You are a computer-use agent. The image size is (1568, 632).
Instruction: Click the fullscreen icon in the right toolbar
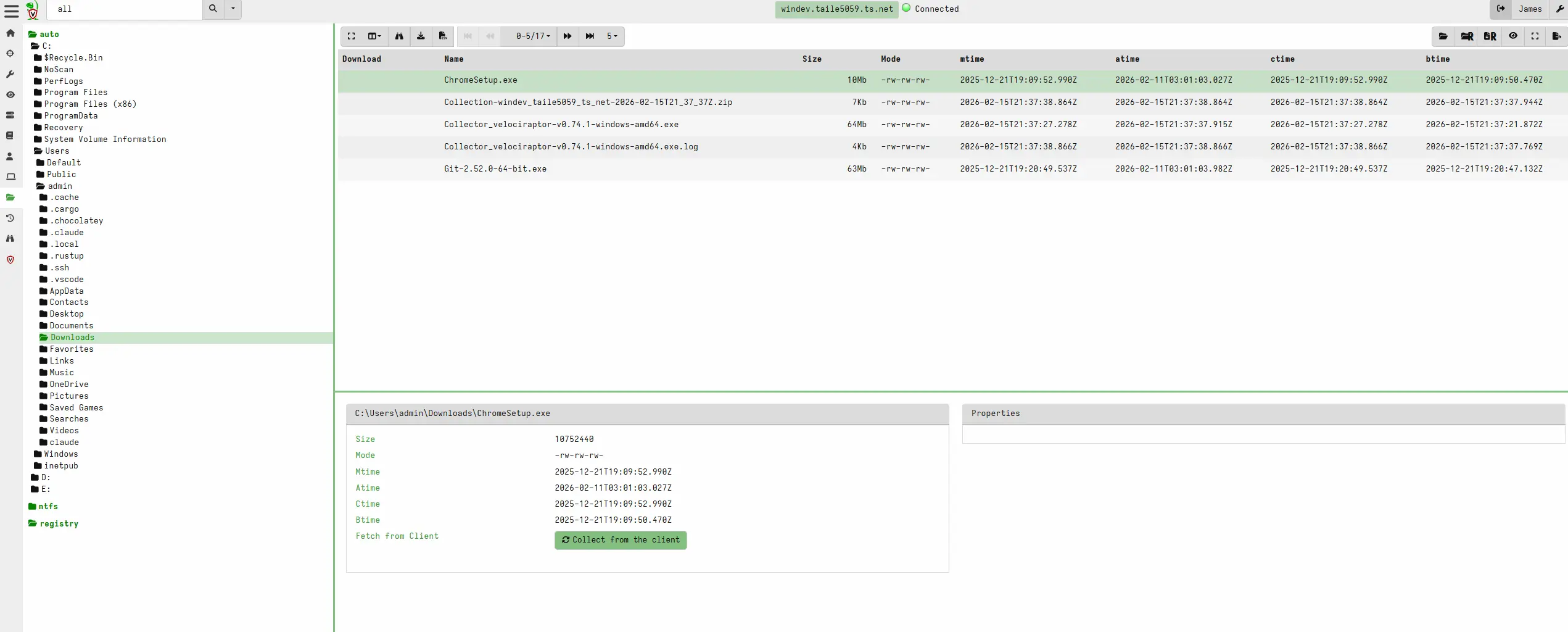1535,36
